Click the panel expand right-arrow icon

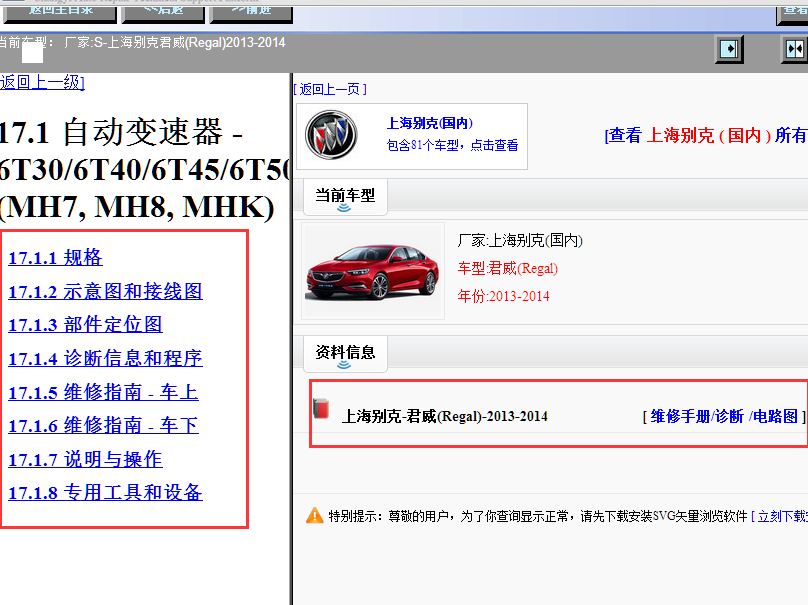(729, 49)
